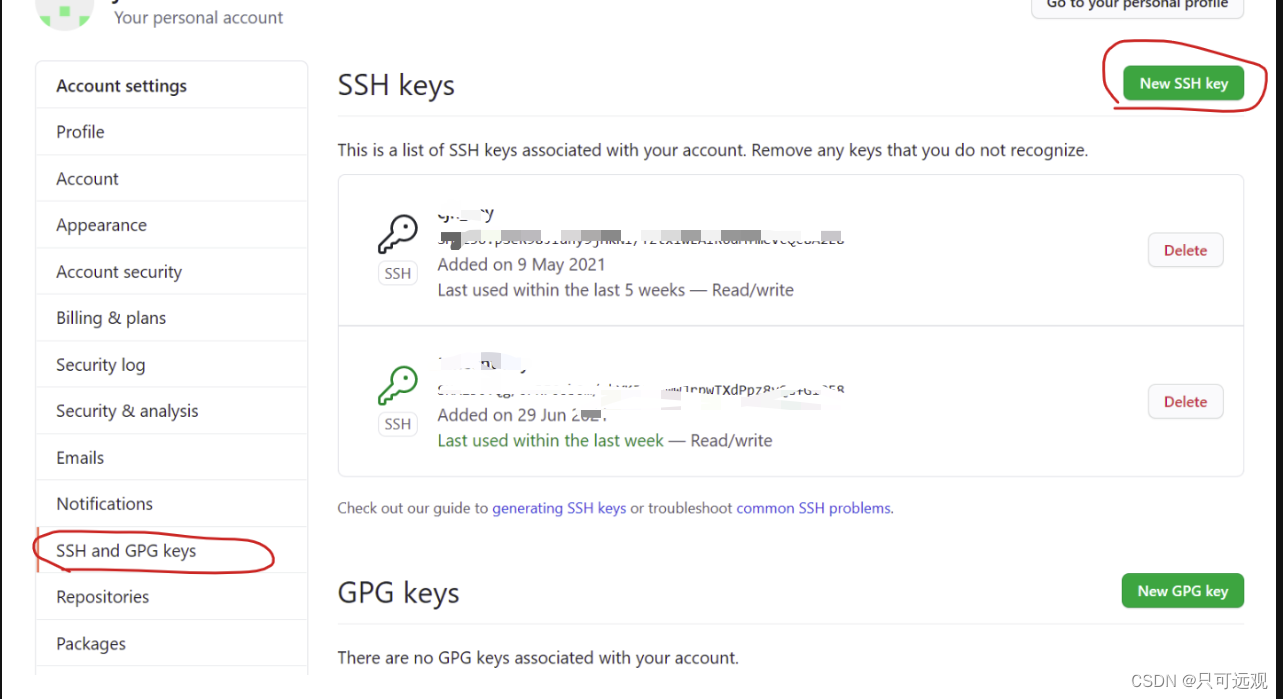View Billing & plans page
This screenshot has width=1283, height=699.
point(110,317)
